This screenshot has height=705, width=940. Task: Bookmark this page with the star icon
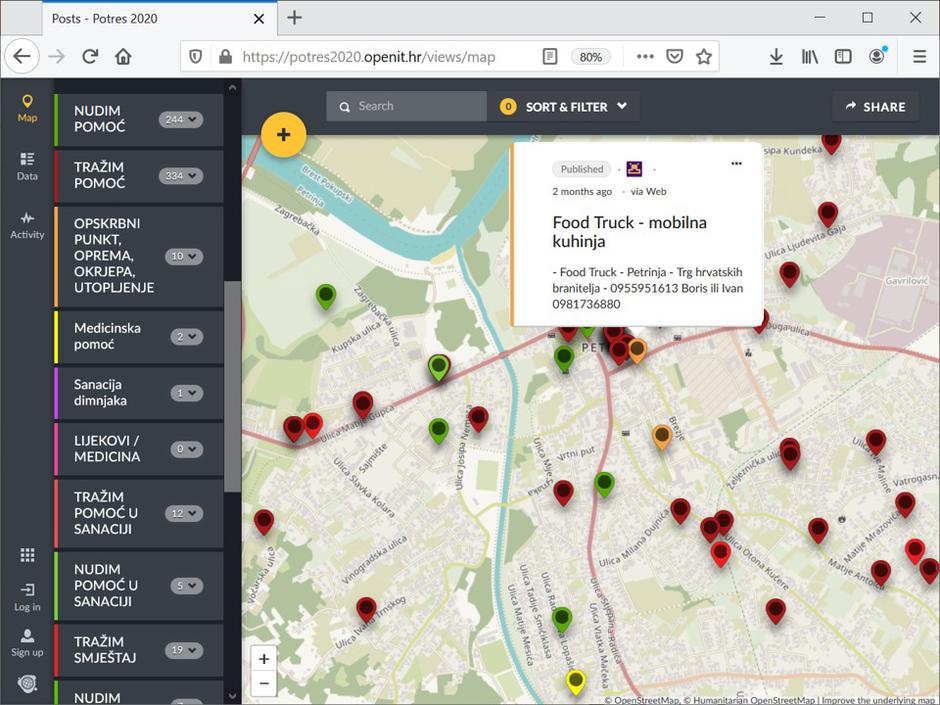pos(704,57)
